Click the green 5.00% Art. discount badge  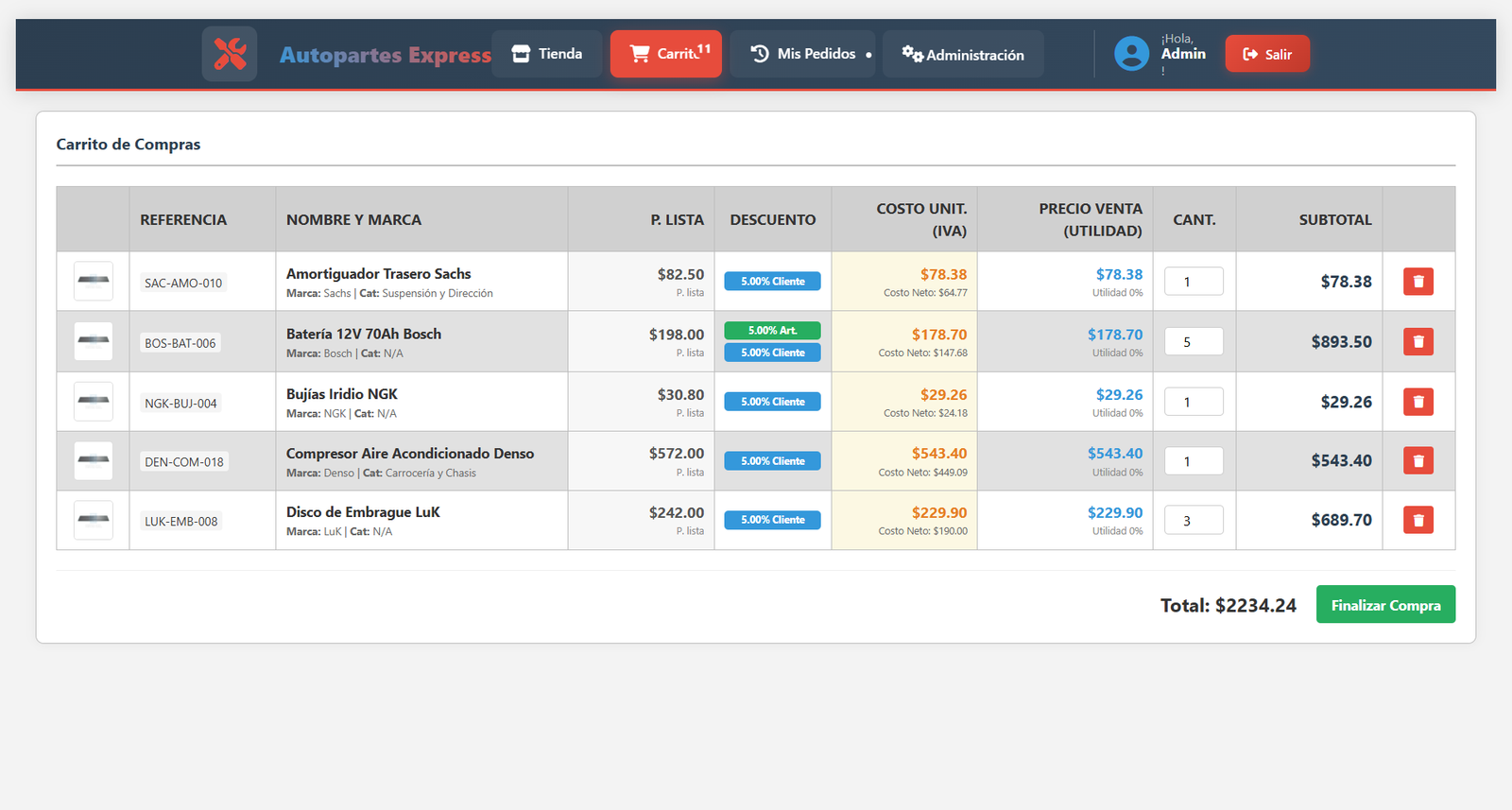(772, 331)
